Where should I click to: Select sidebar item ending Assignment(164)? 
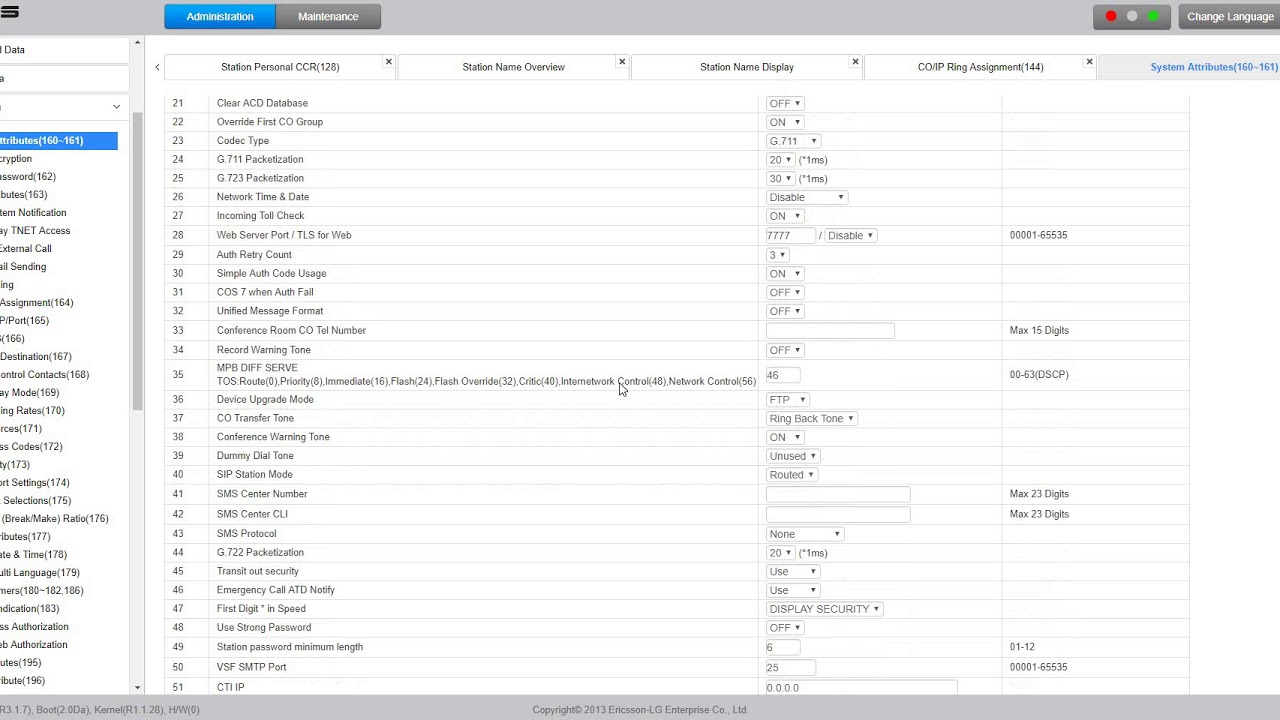(x=36, y=303)
